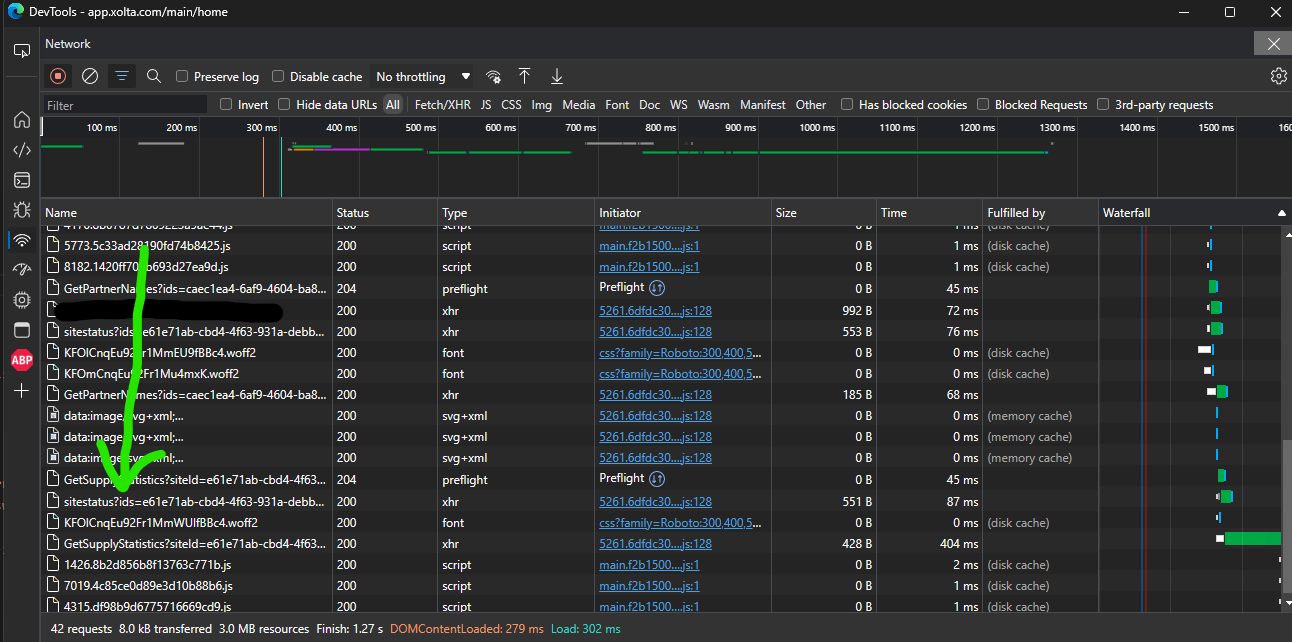1292x642 pixels.
Task: Enable Preserve log checkbox
Action: click(x=182, y=77)
